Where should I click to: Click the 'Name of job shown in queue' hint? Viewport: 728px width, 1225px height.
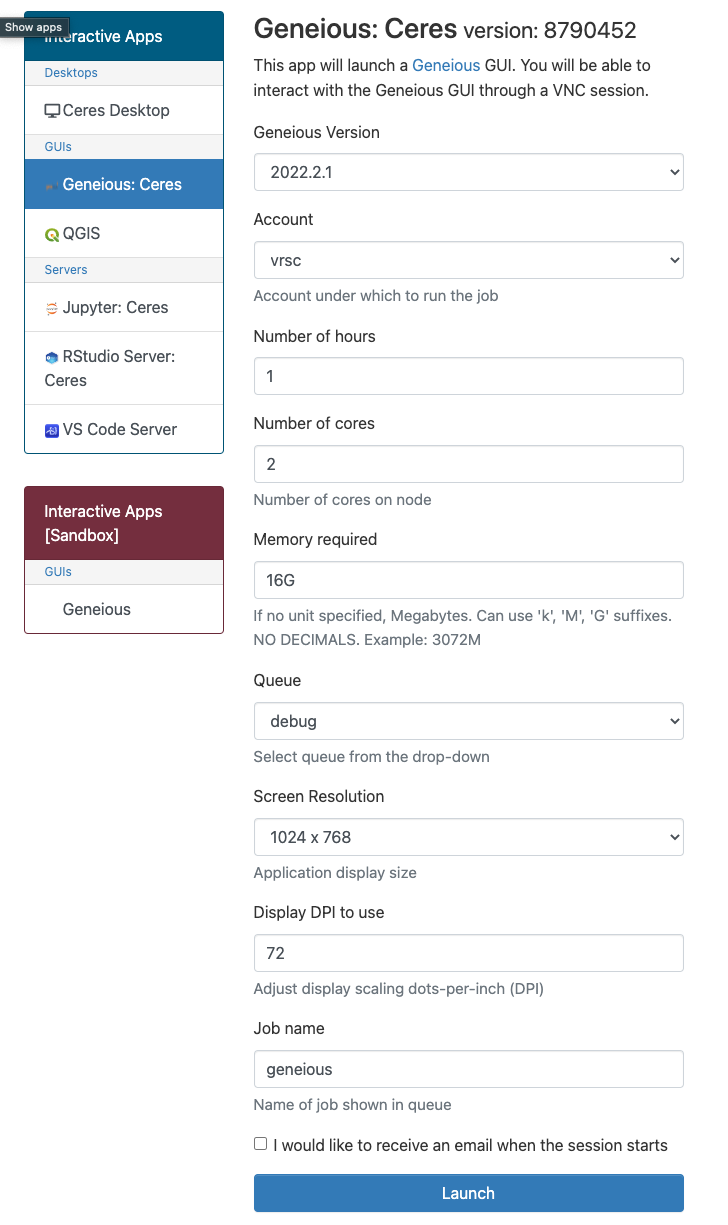point(353,1105)
